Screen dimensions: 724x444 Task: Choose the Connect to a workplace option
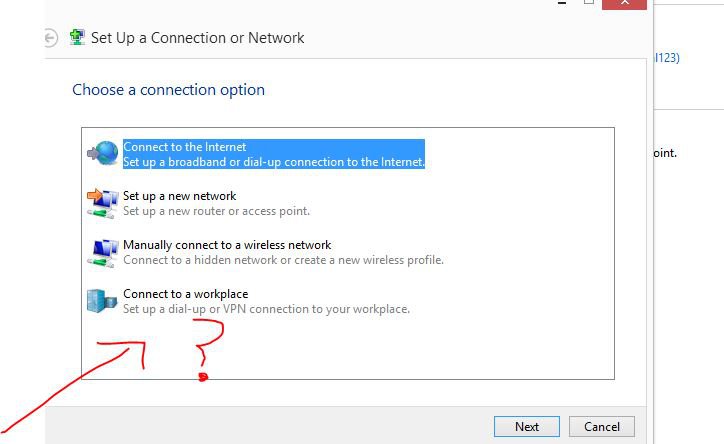point(185,294)
